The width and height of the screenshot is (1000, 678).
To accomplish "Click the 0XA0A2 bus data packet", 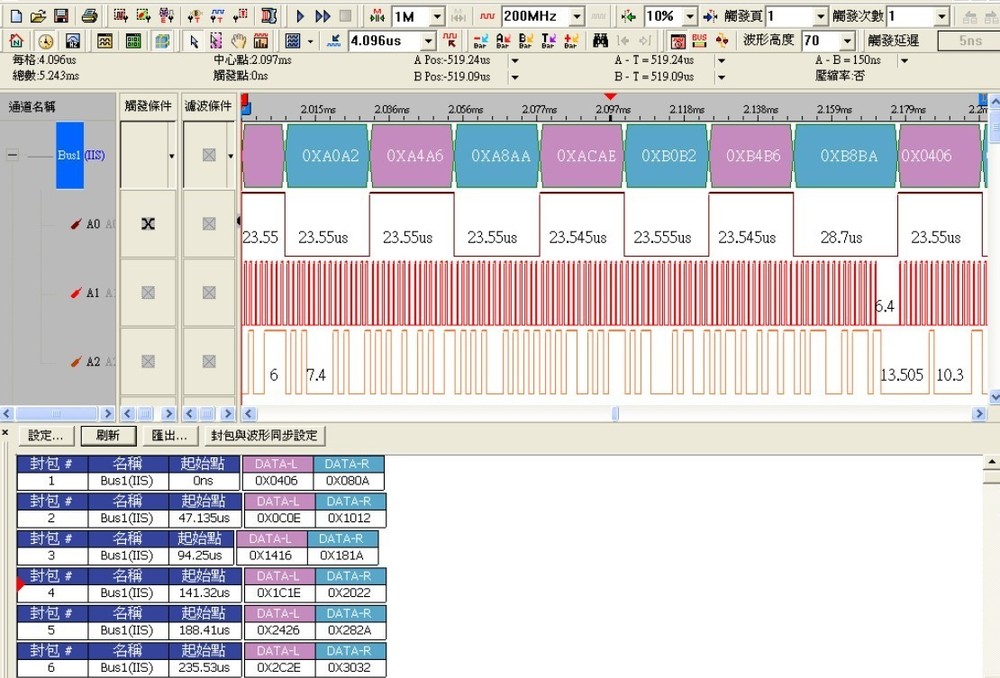I will [x=328, y=156].
